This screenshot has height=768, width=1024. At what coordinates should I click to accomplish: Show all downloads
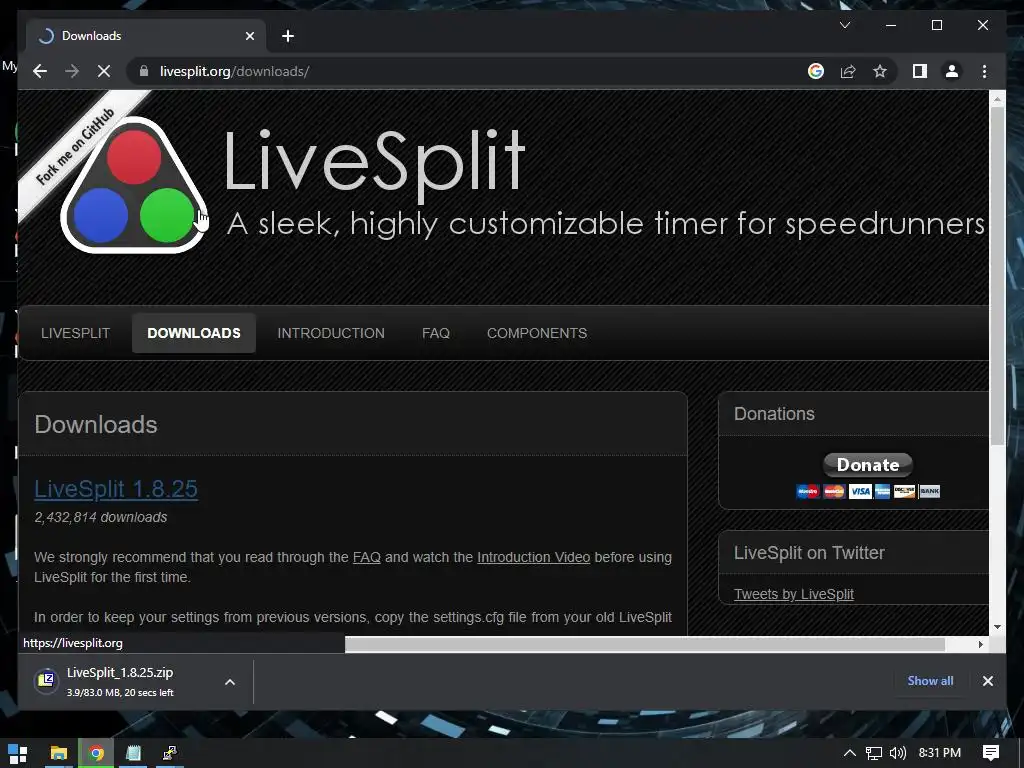tap(930, 680)
